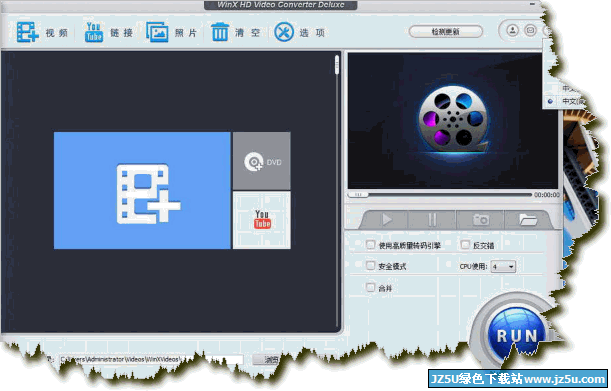The image size is (611, 391).
Task: Click the DVD disc tile
Action: tap(261, 161)
